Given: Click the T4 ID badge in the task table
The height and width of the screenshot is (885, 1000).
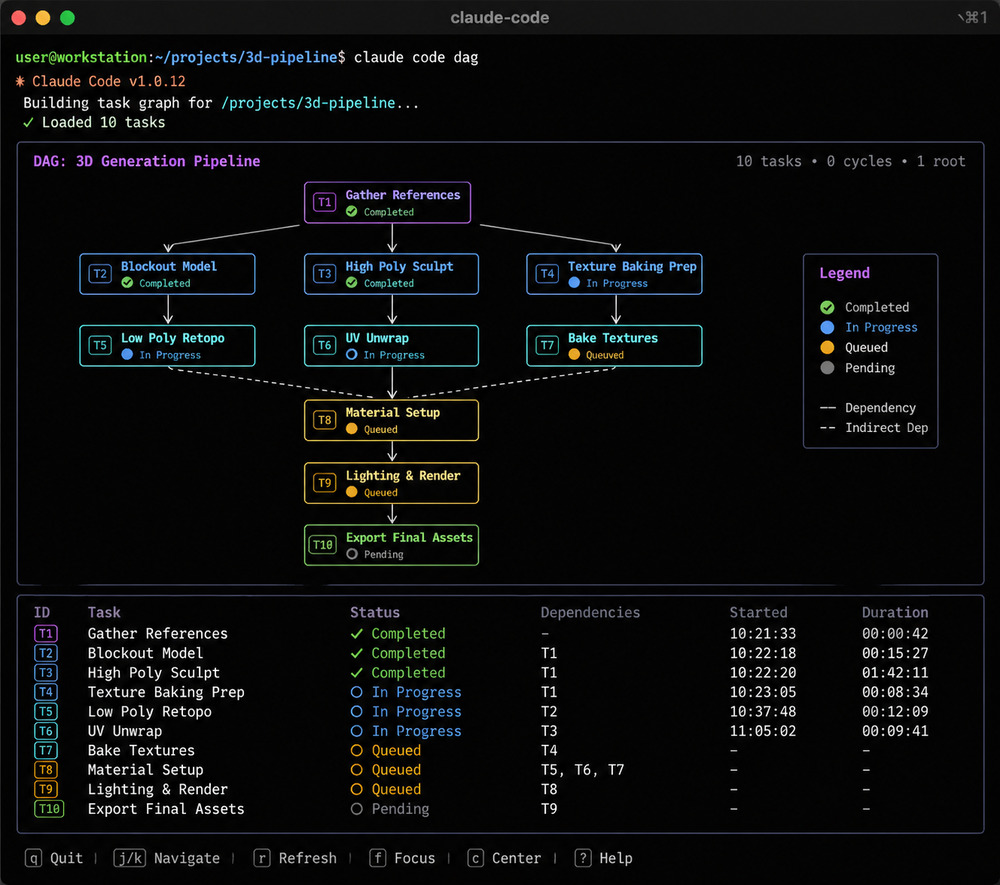Looking at the screenshot, I should (x=45, y=692).
